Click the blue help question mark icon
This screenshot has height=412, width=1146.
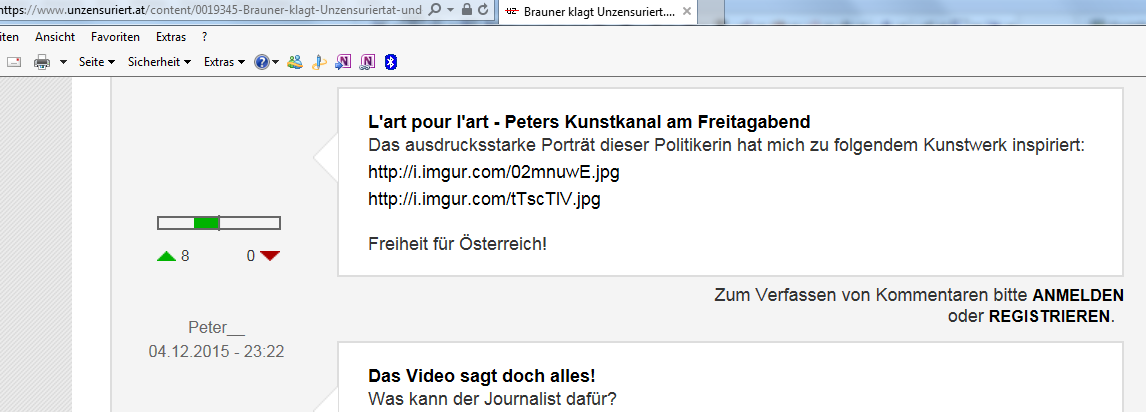[262, 62]
